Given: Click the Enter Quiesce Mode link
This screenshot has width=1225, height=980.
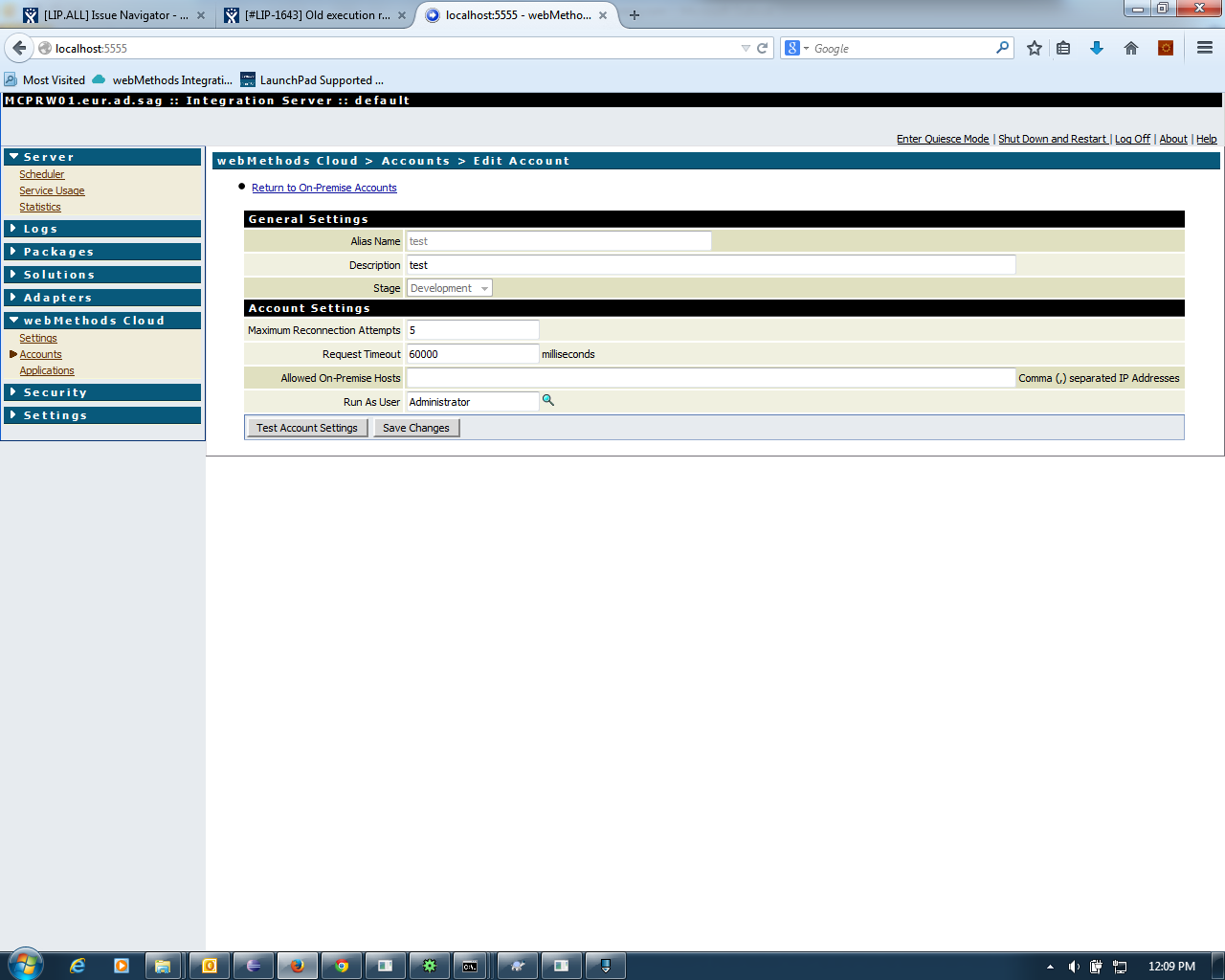Looking at the screenshot, I should tap(943, 139).
